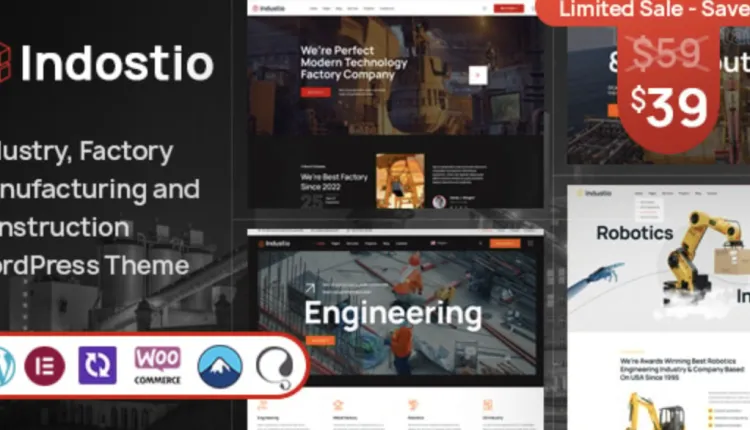
Task: Click the highlighted Home item in Engineering demo nav
Action: 320,243
